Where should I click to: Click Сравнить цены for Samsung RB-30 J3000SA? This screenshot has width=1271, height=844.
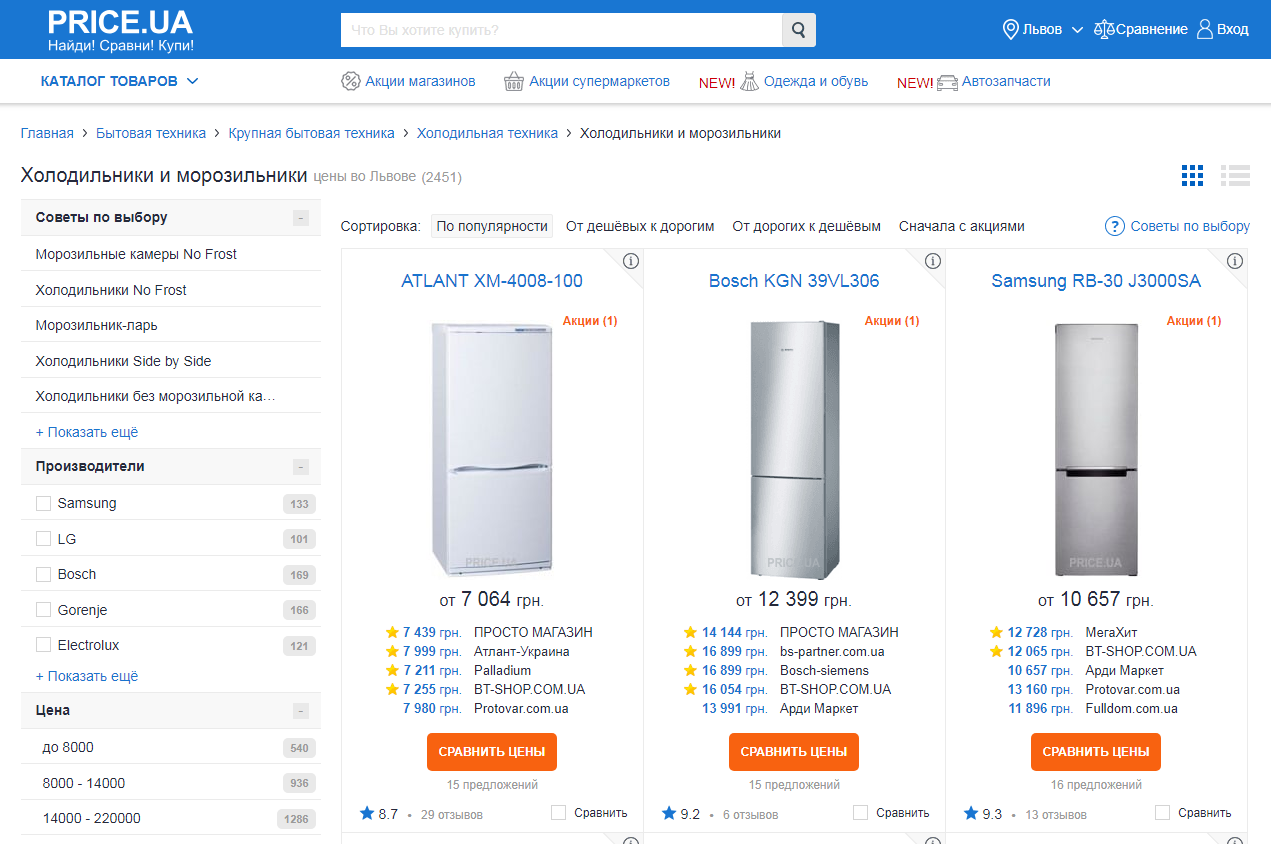coord(1096,751)
